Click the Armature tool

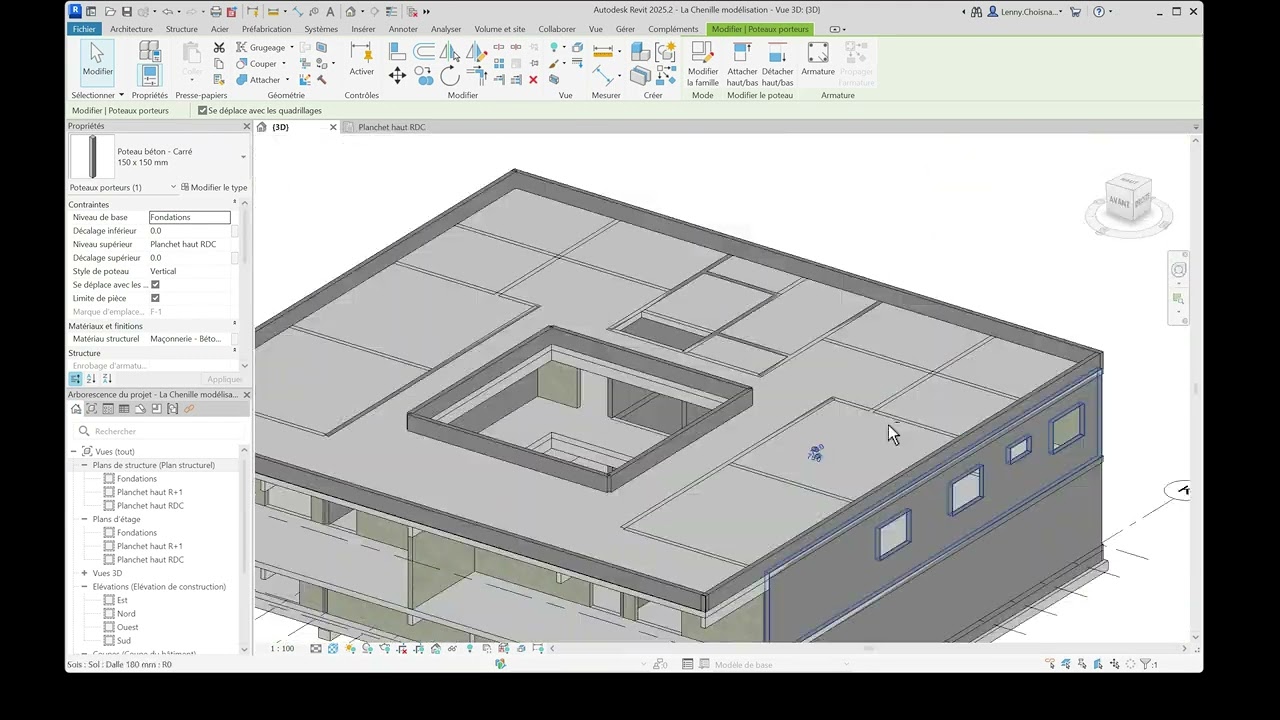point(817,59)
